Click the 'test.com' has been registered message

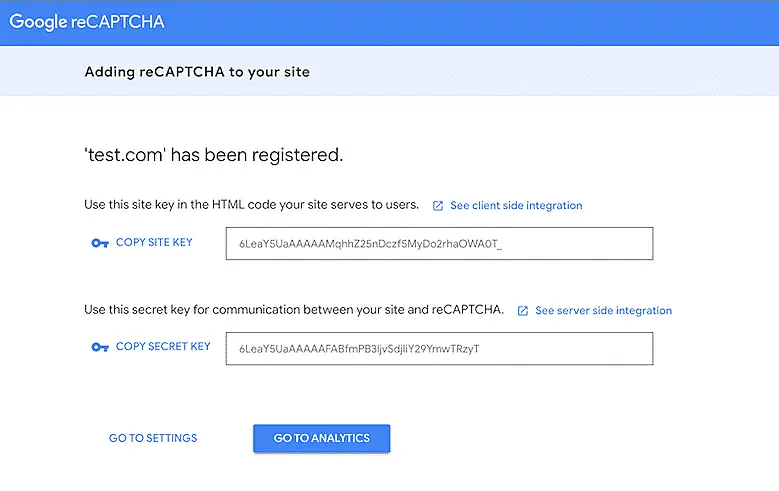pyautogui.click(x=213, y=155)
